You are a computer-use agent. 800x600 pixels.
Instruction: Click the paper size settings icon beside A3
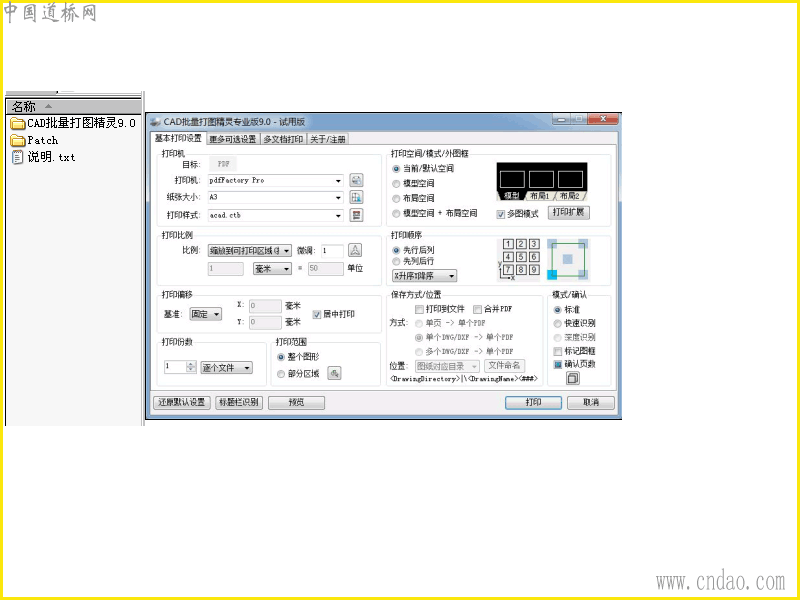(356, 197)
